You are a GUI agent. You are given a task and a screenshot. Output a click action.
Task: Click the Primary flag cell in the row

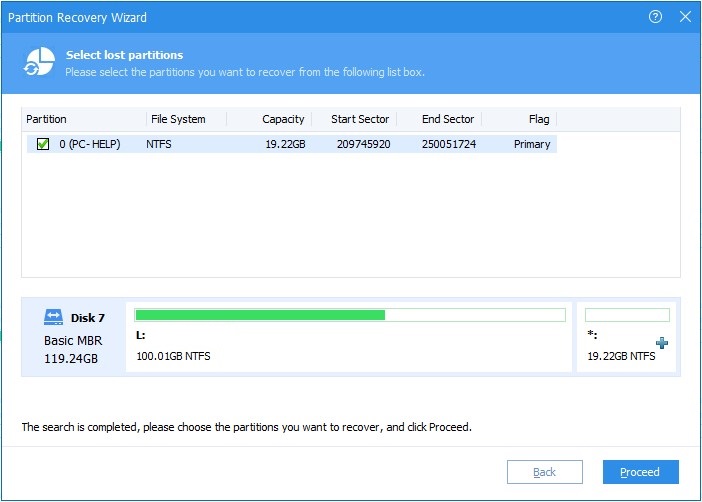[x=532, y=144]
